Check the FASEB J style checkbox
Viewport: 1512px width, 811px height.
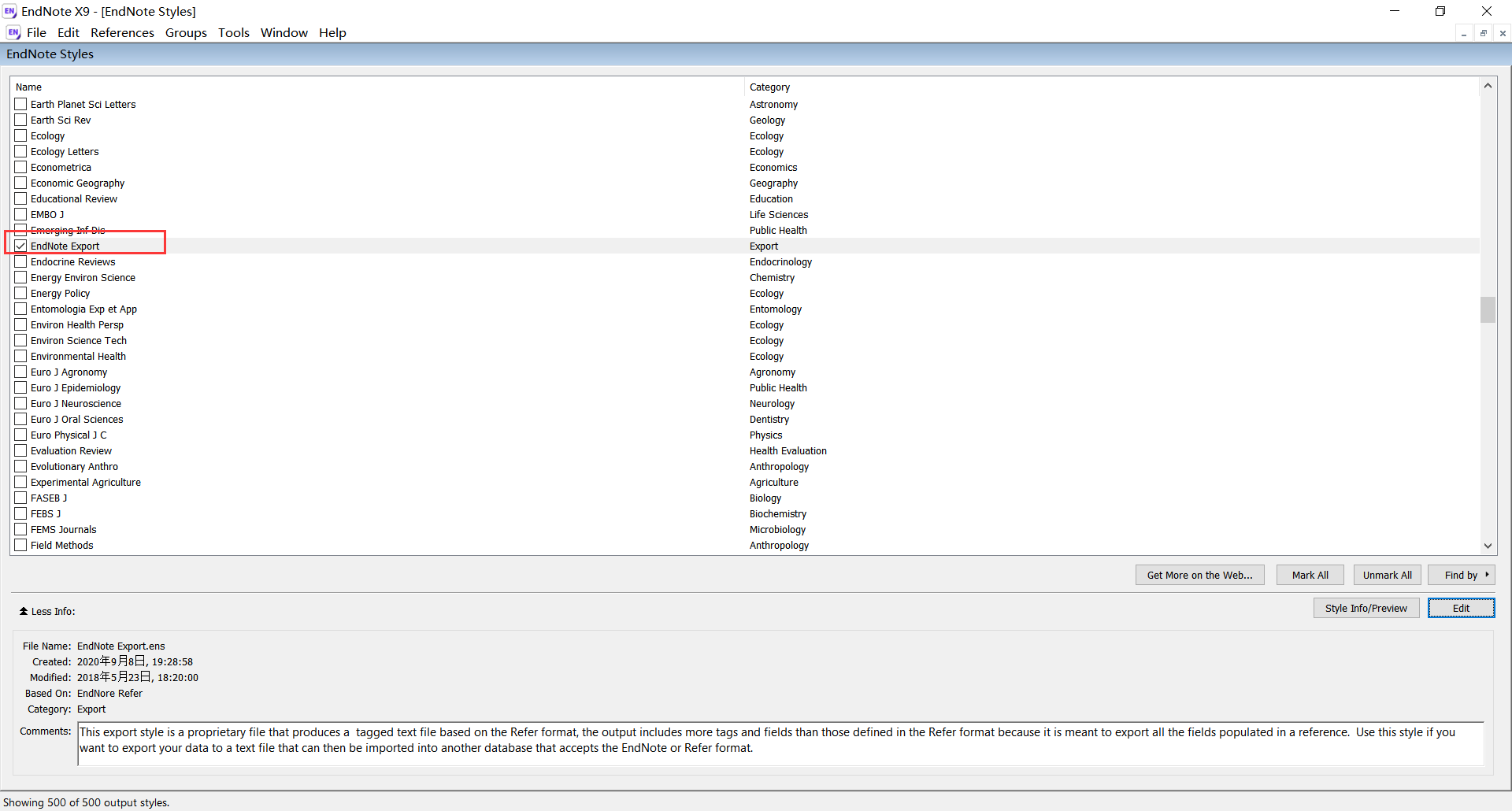coord(20,498)
